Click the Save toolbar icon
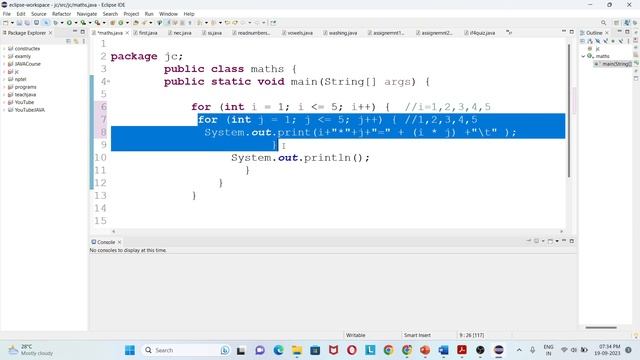This screenshot has height=360, width=640. [x=19, y=23]
